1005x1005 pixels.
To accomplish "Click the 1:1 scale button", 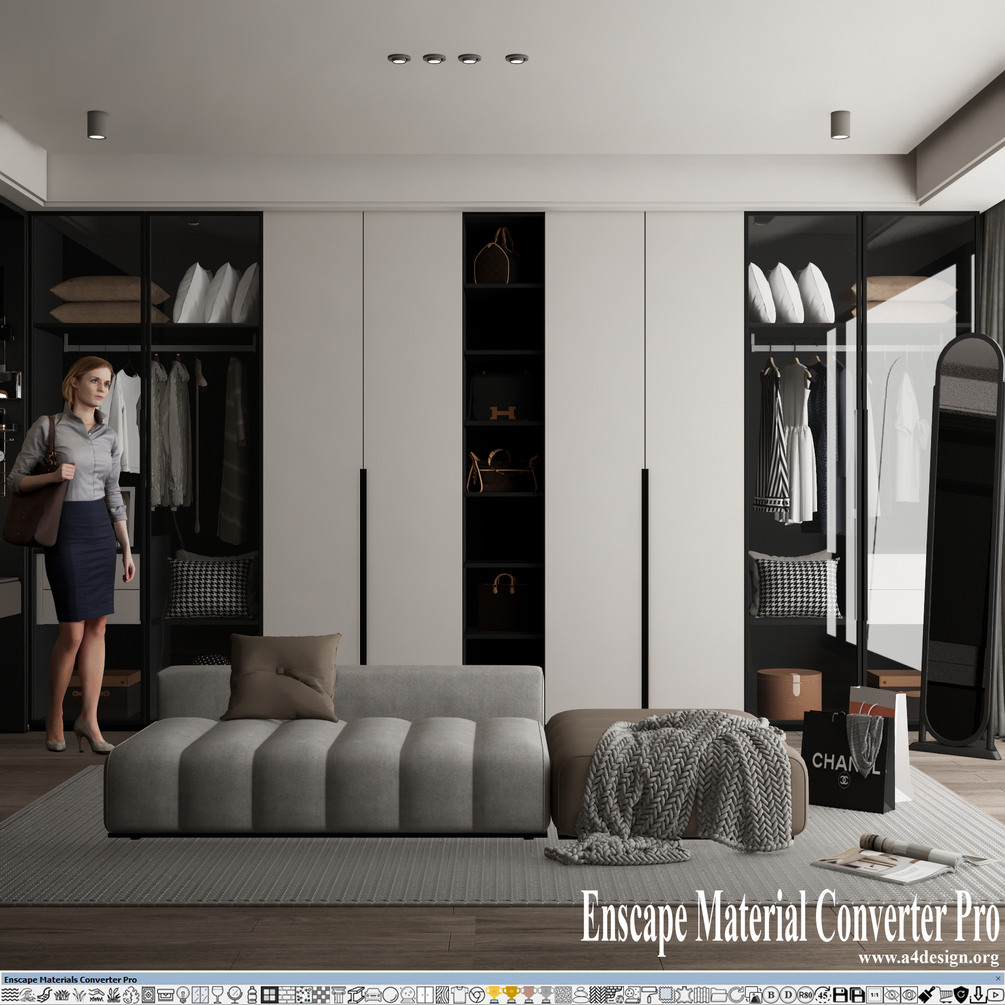I will tap(874, 995).
